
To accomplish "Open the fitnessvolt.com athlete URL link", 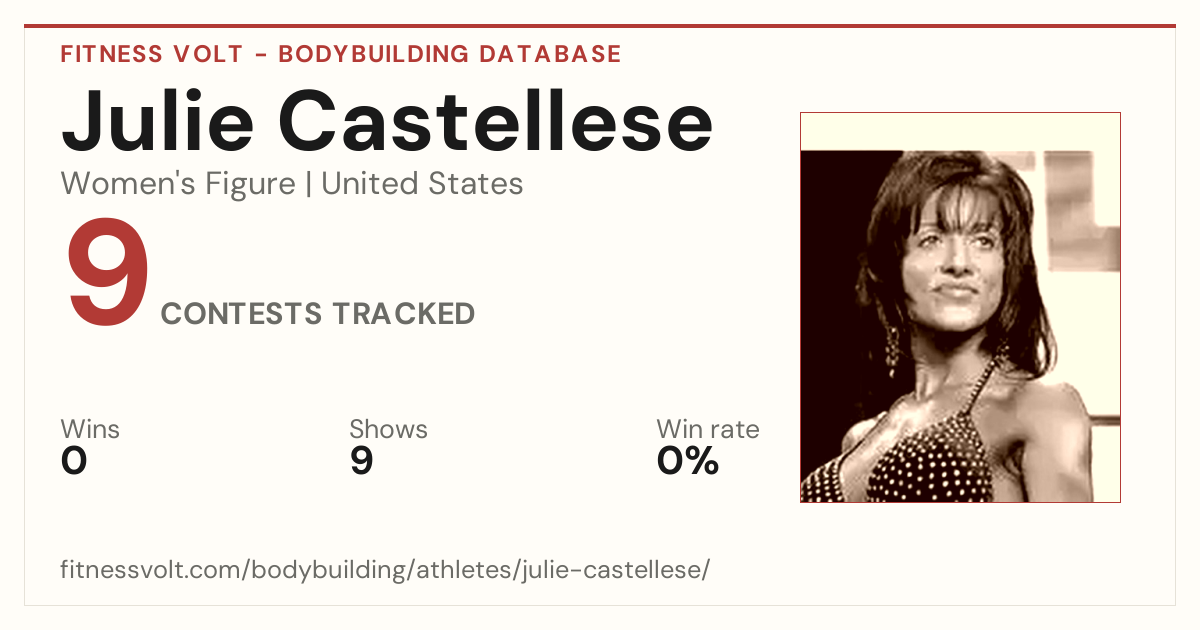I will tap(385, 570).
